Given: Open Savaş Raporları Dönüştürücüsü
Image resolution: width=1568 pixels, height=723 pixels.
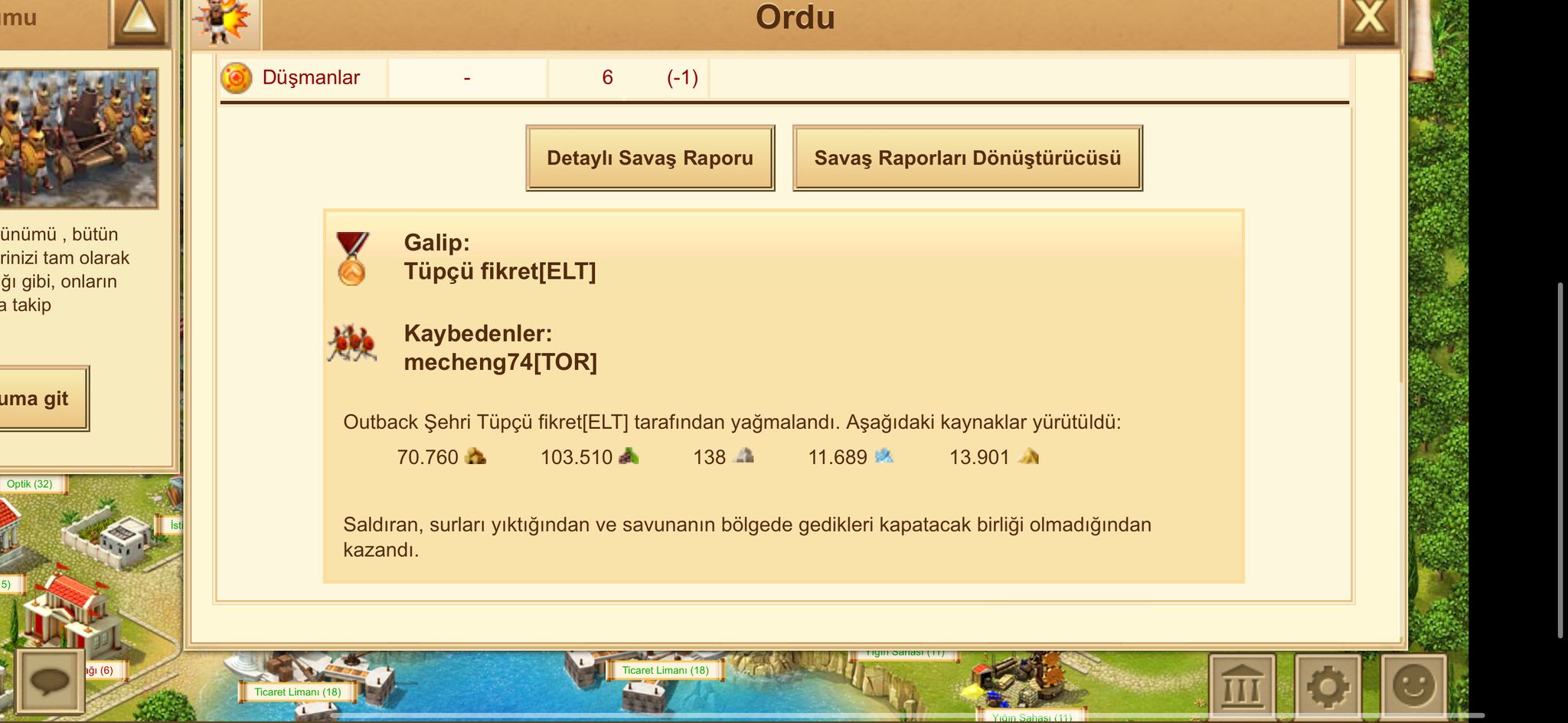Looking at the screenshot, I should [x=967, y=158].
